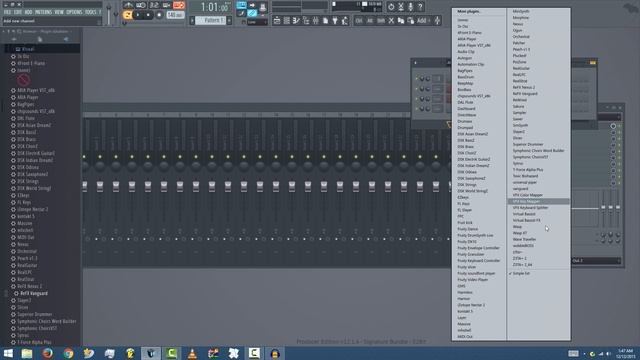Open the mixer view toolbar icon
Viewport: 640px width, 360px height.
tap(316, 20)
